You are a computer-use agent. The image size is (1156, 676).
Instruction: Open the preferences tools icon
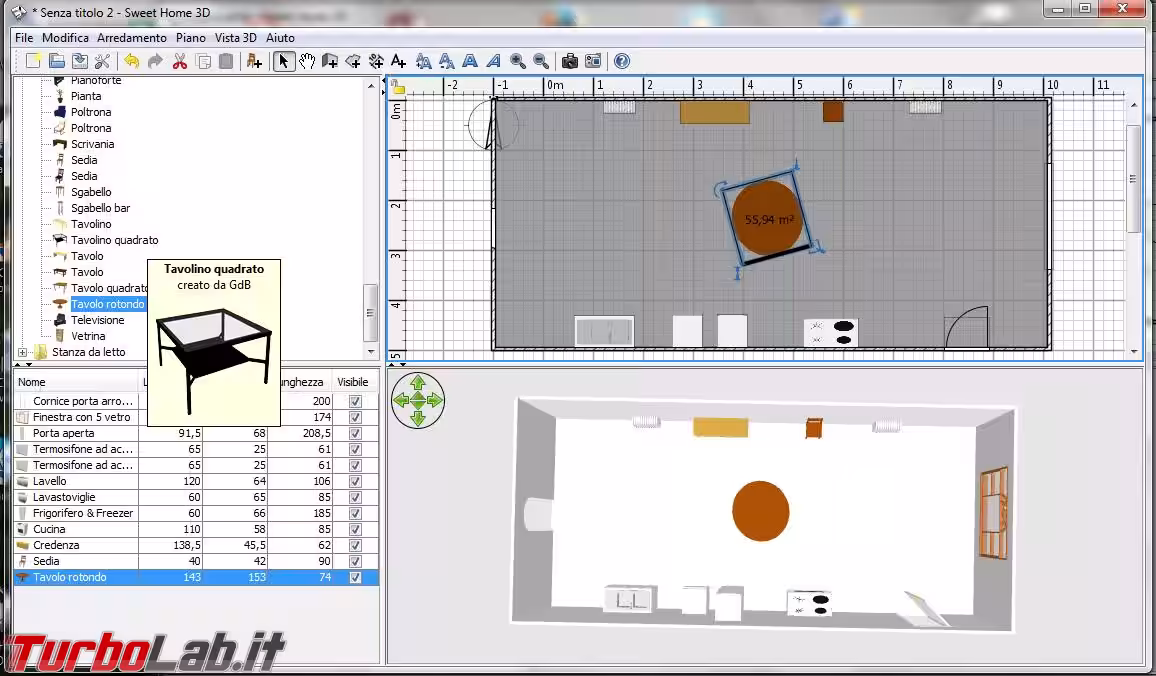(102, 61)
